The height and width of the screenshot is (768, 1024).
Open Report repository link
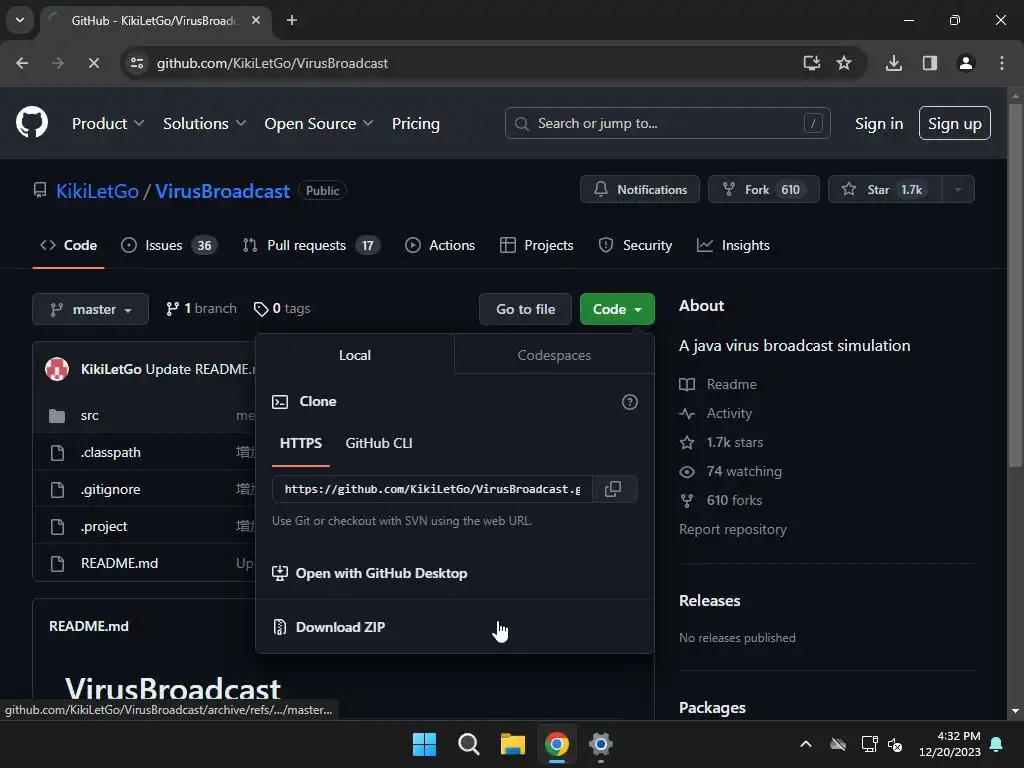point(733,529)
